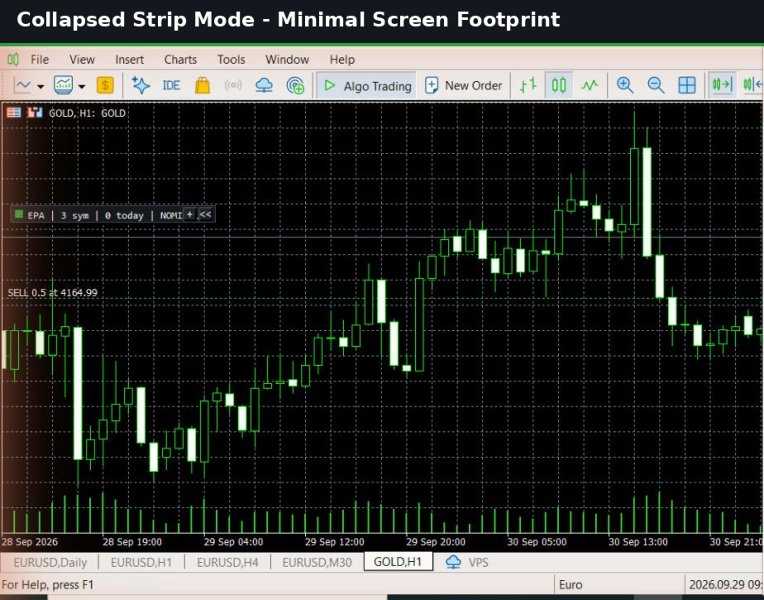Switch to line chart display
This screenshot has height=600, width=764.
(590, 85)
